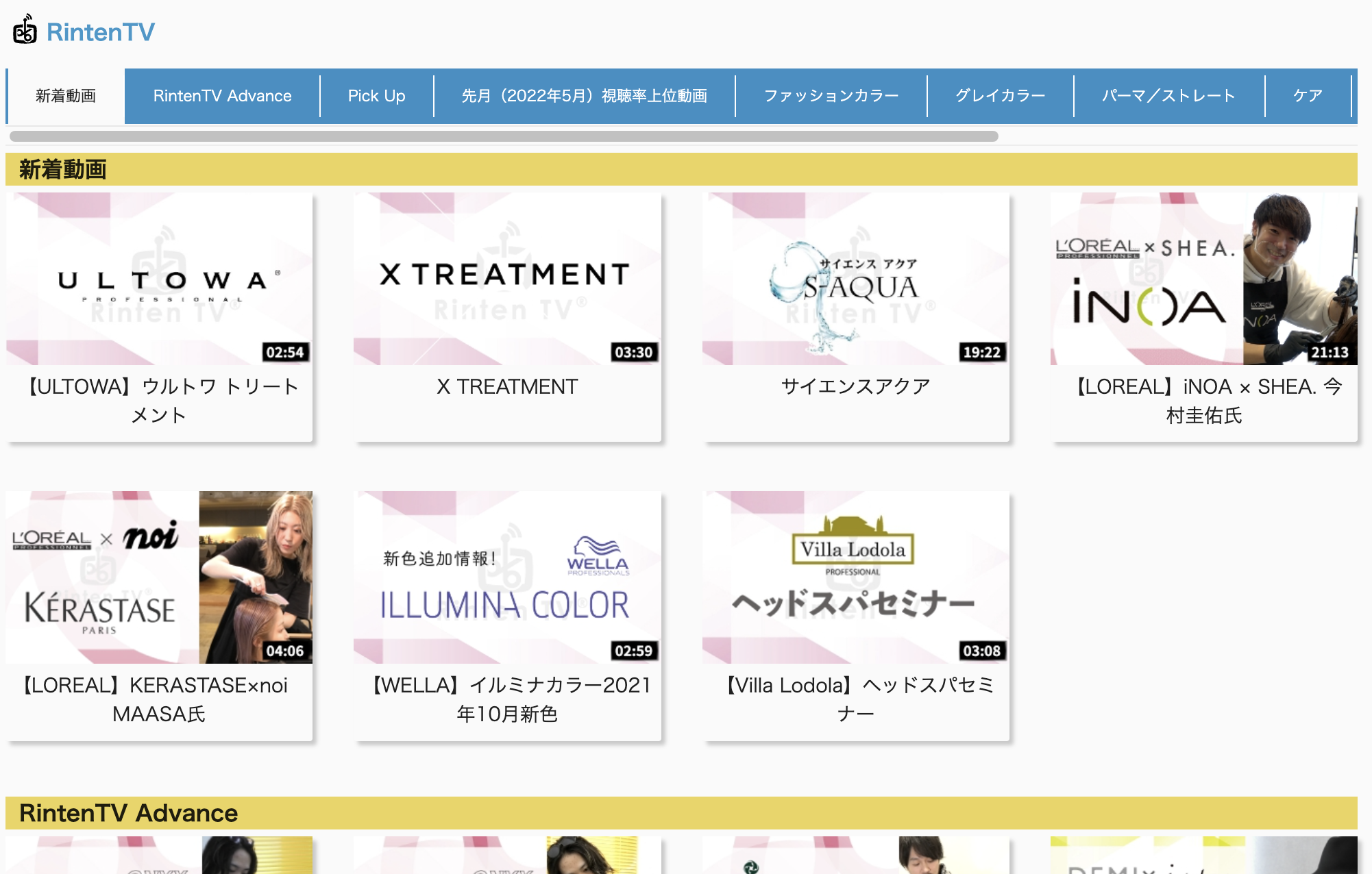Open the iNOA × SHEA video thumbnail
Viewport: 1372px width, 874px height.
(1204, 279)
